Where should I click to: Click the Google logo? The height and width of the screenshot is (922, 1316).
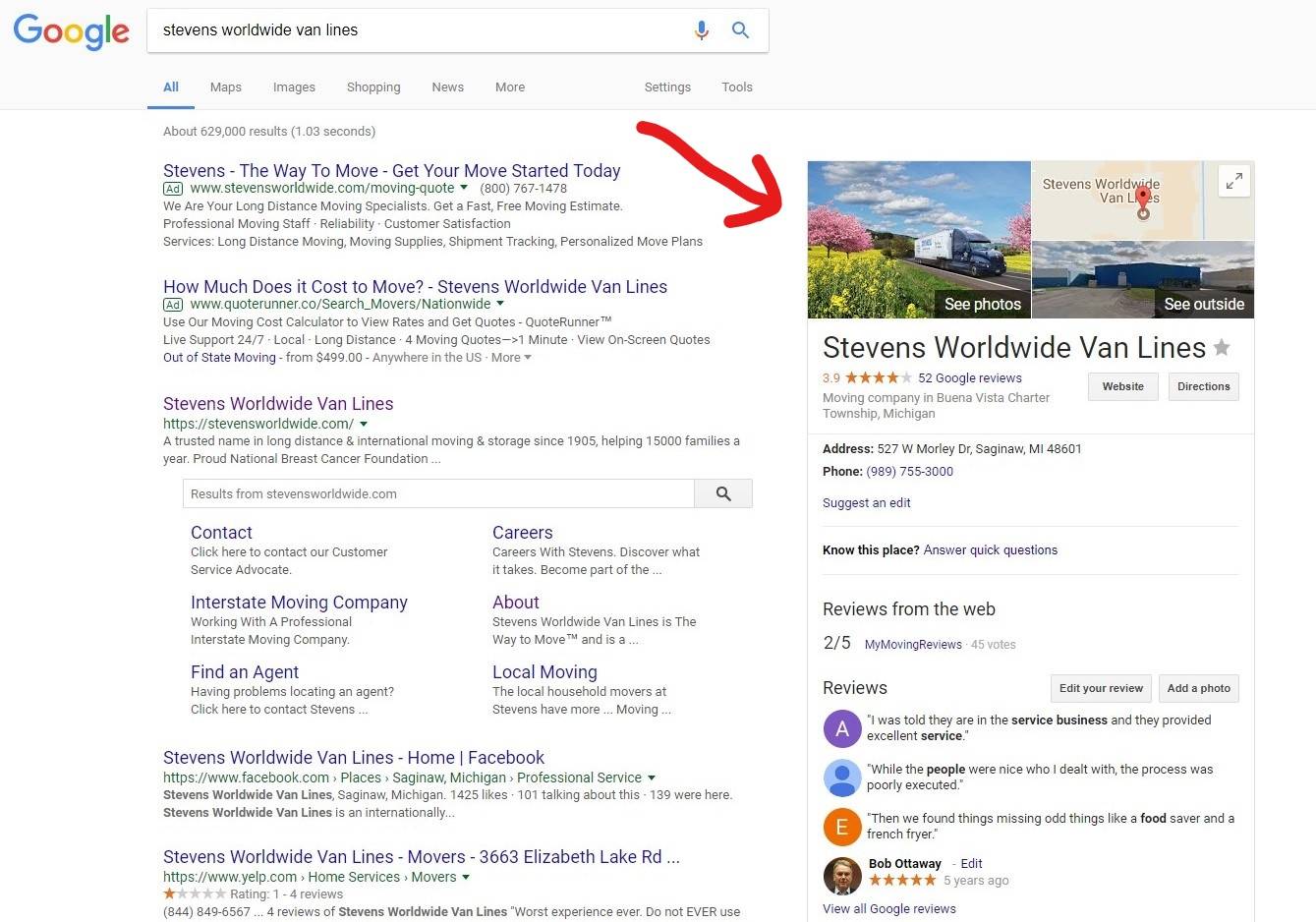tap(71, 31)
